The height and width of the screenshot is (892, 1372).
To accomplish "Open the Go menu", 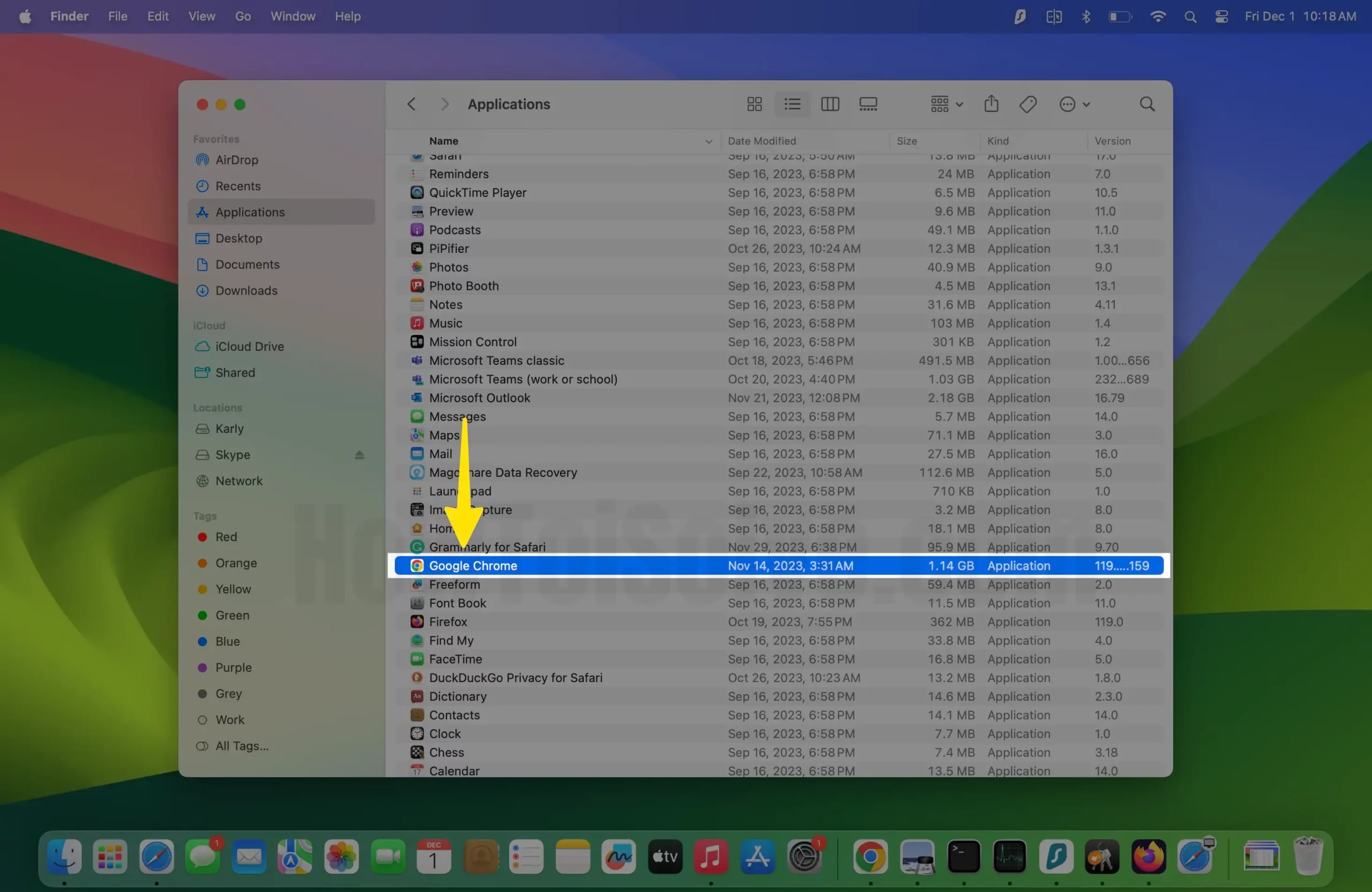I will [x=243, y=16].
